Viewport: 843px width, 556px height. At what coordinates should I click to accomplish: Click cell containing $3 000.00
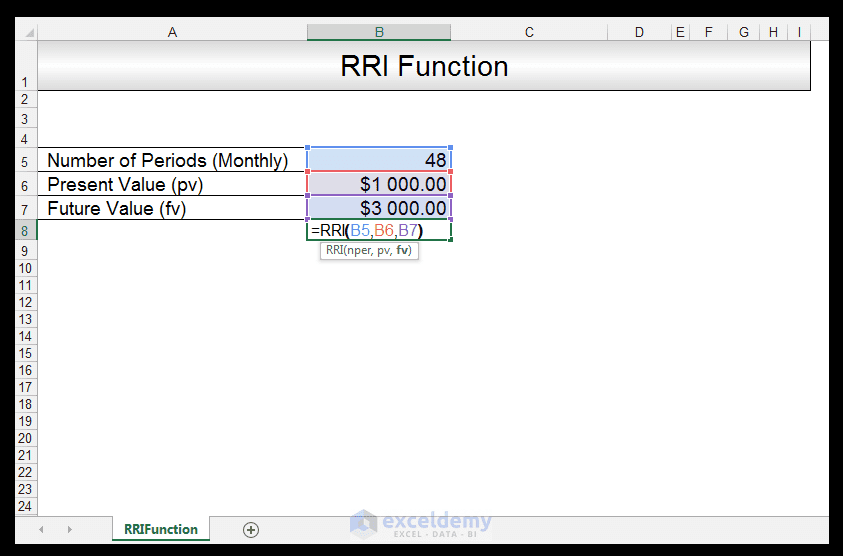(x=379, y=208)
